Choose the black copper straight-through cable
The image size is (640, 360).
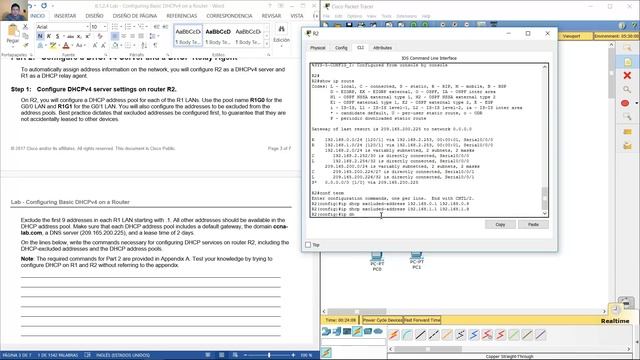pos(420,335)
